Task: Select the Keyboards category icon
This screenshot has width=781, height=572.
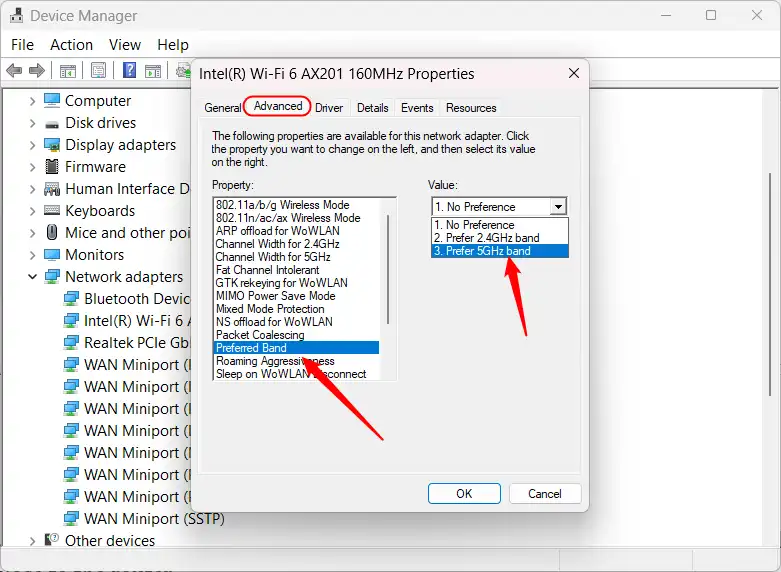Action: [52, 210]
